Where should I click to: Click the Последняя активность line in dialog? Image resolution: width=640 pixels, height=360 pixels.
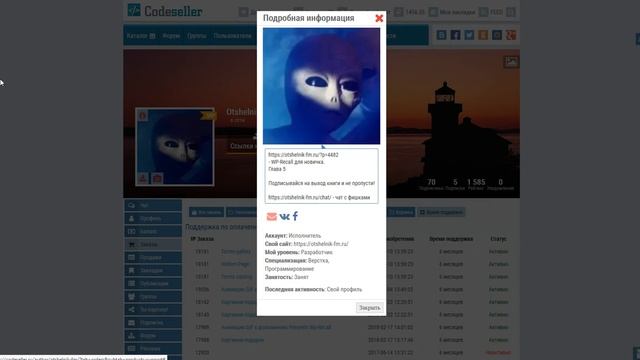(313, 289)
